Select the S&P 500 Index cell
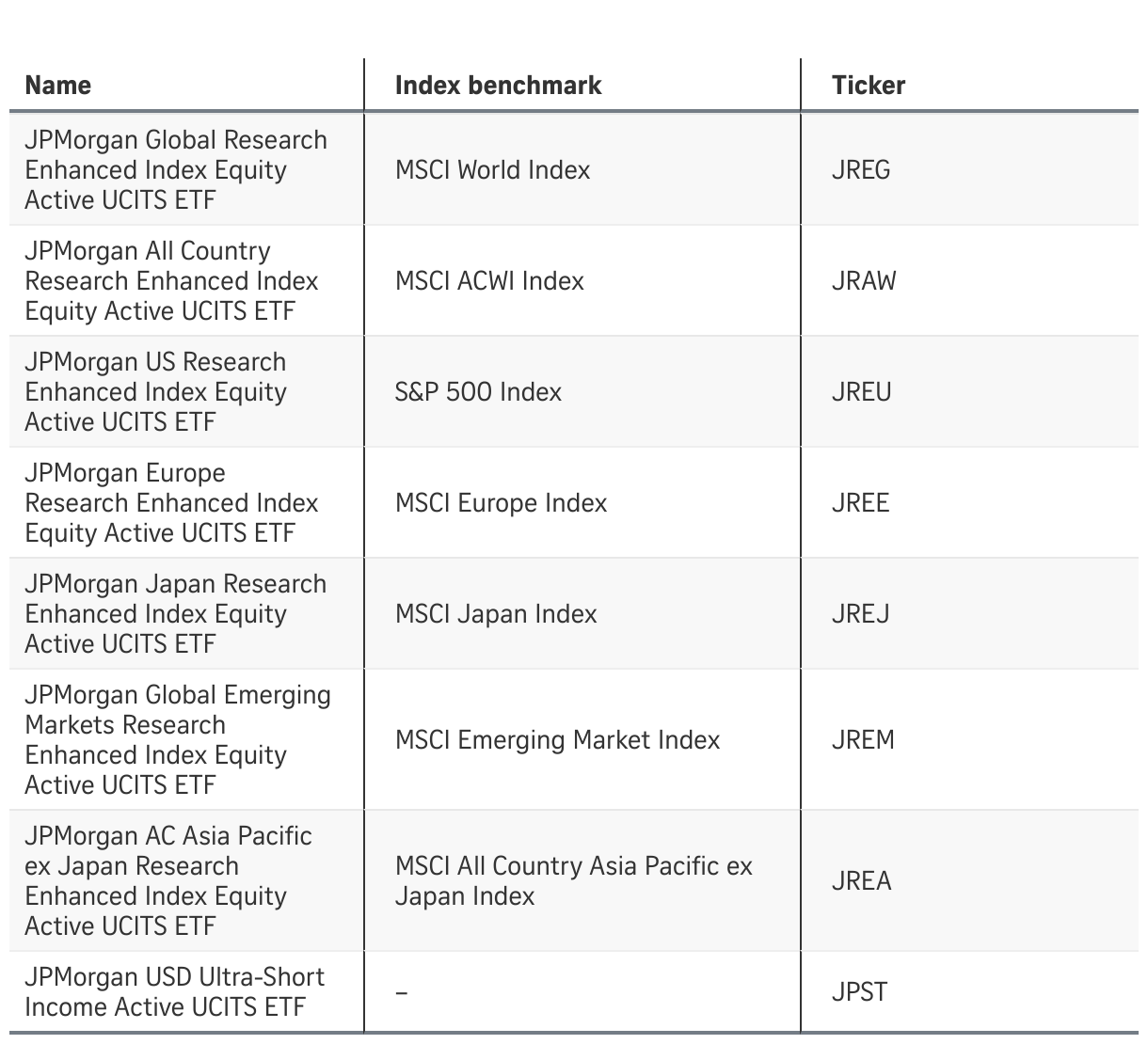 pos(478,392)
